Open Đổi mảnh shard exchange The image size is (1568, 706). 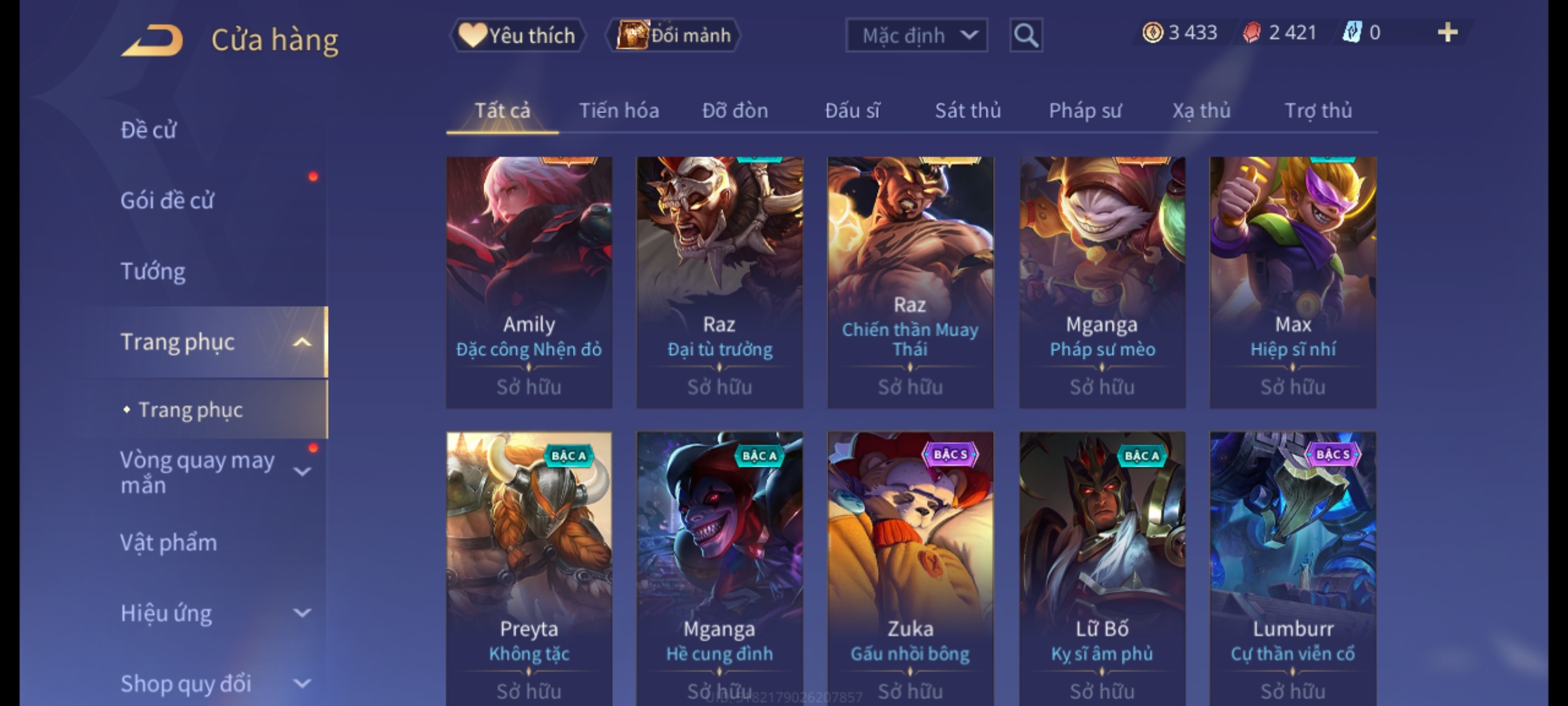674,35
